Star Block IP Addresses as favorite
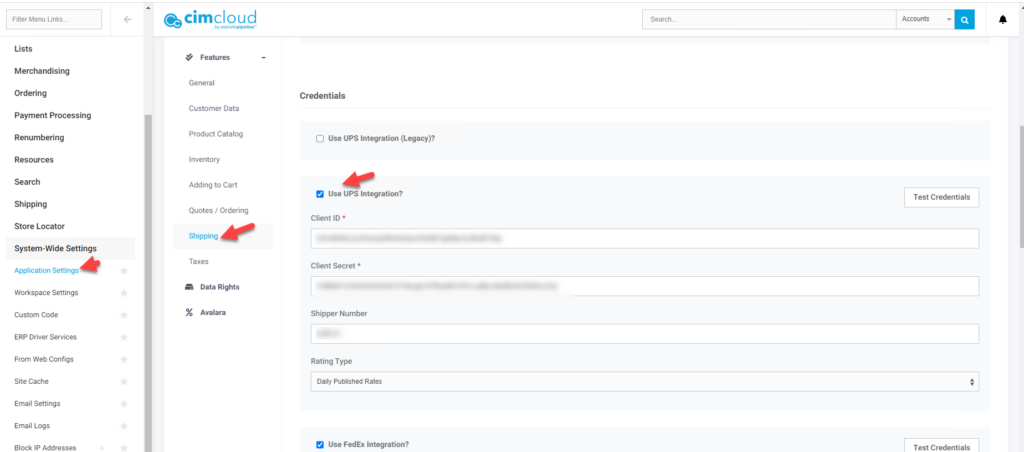1024x452 pixels. tap(124, 448)
